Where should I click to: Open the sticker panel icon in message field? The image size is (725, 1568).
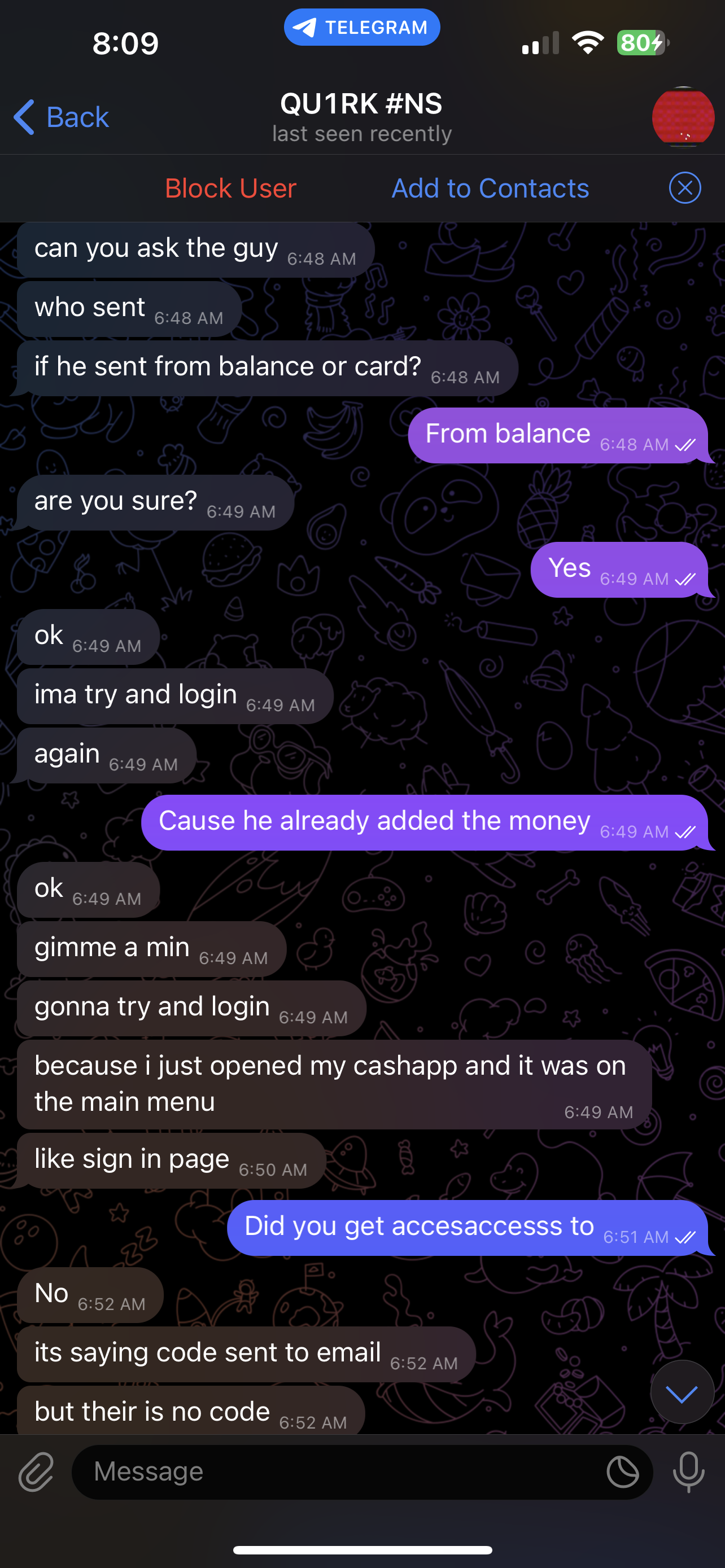pos(623,1472)
